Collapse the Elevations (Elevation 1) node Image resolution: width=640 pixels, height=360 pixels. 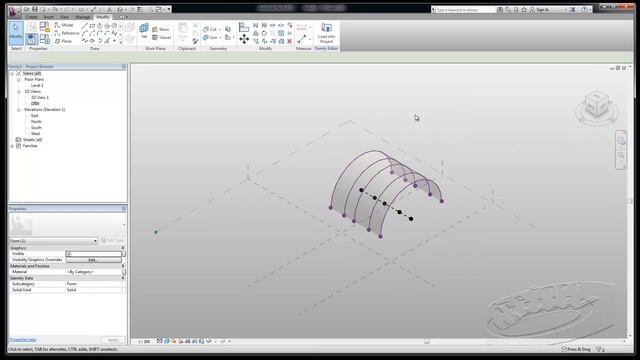click(18, 110)
